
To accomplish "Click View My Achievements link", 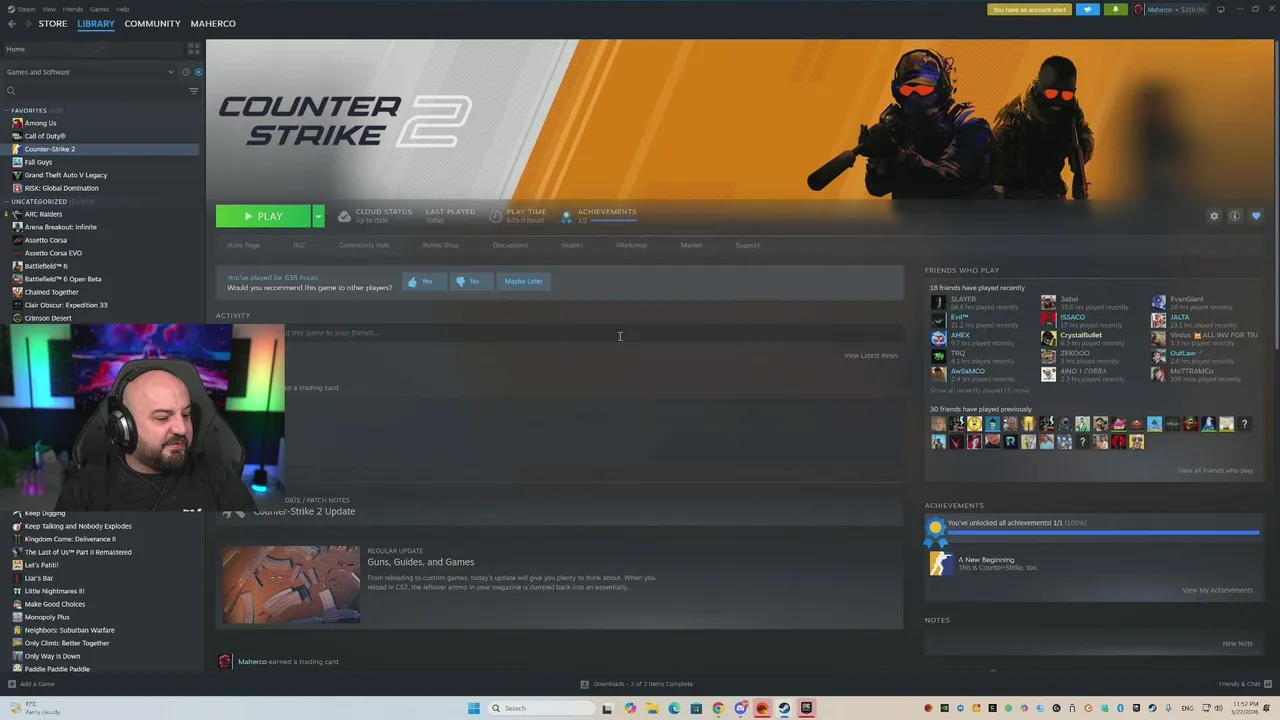I will [1217, 590].
